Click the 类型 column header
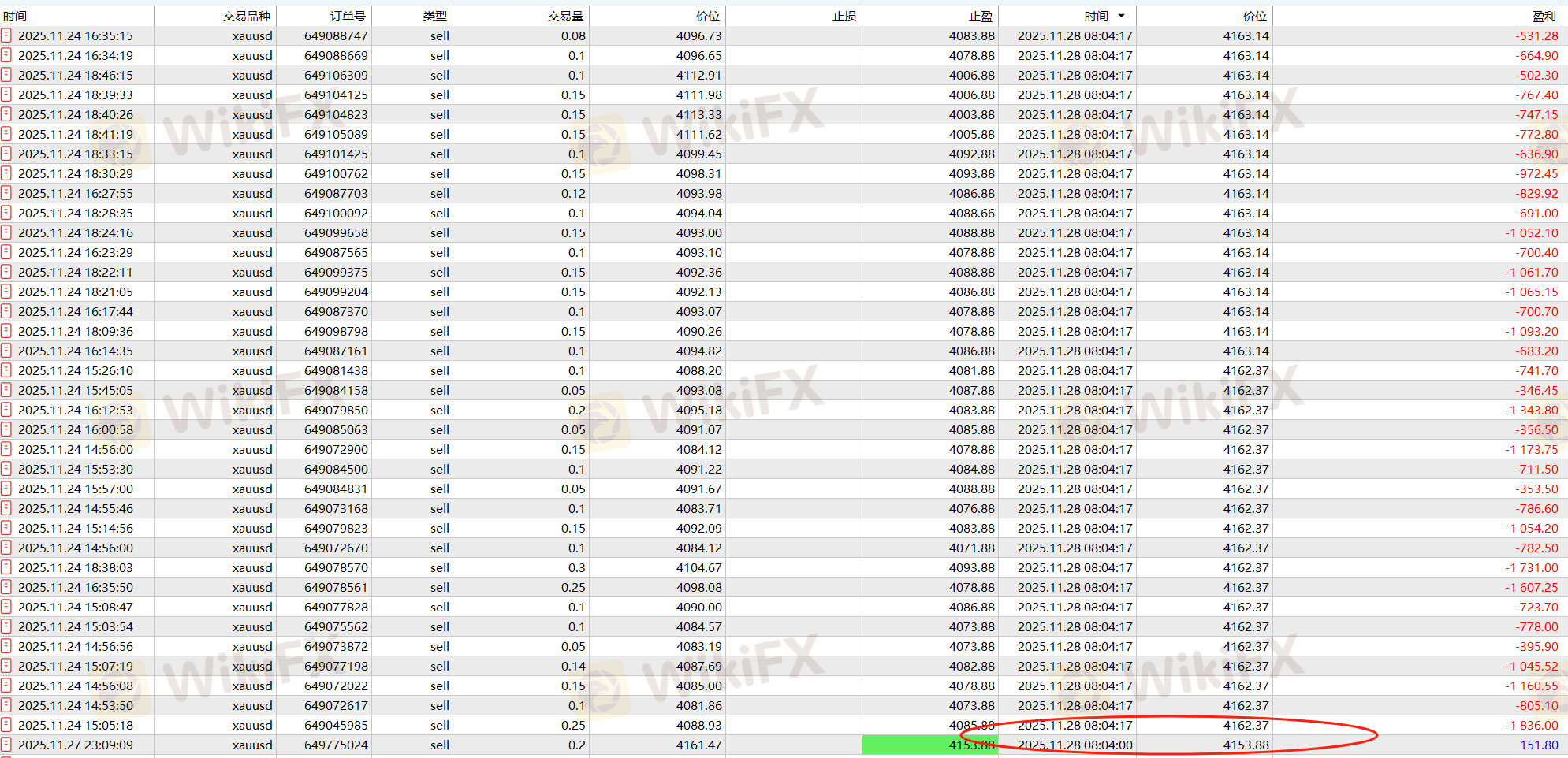This screenshot has width=1568, height=758. tap(434, 16)
